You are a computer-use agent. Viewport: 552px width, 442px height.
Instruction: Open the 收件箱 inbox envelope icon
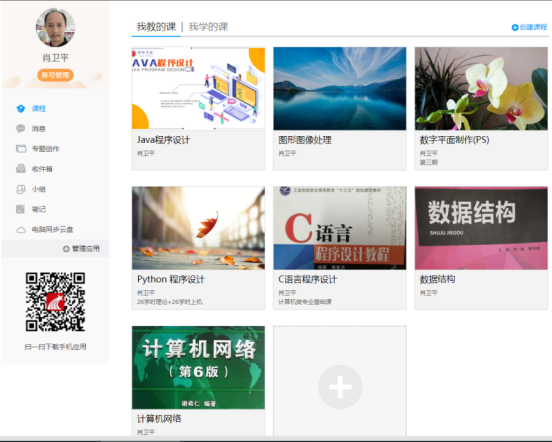[21, 169]
